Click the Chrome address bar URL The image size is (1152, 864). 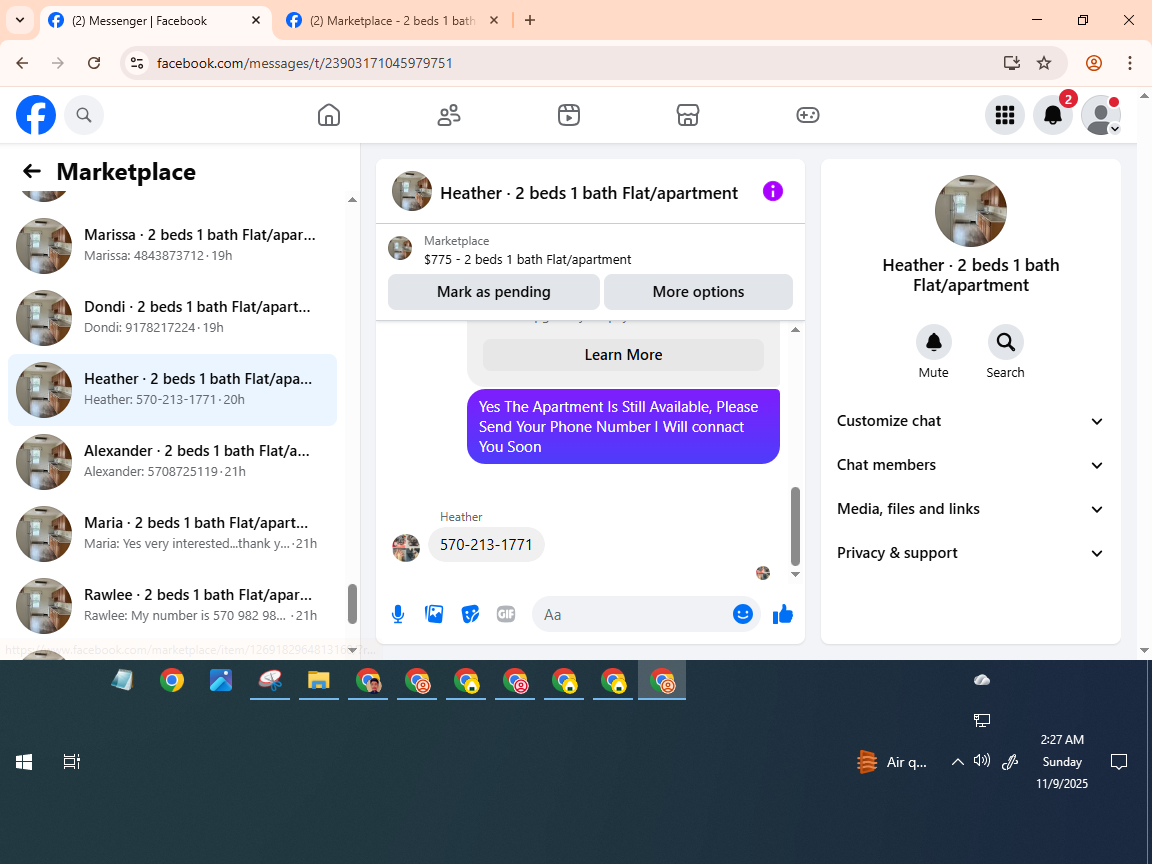[x=304, y=63]
